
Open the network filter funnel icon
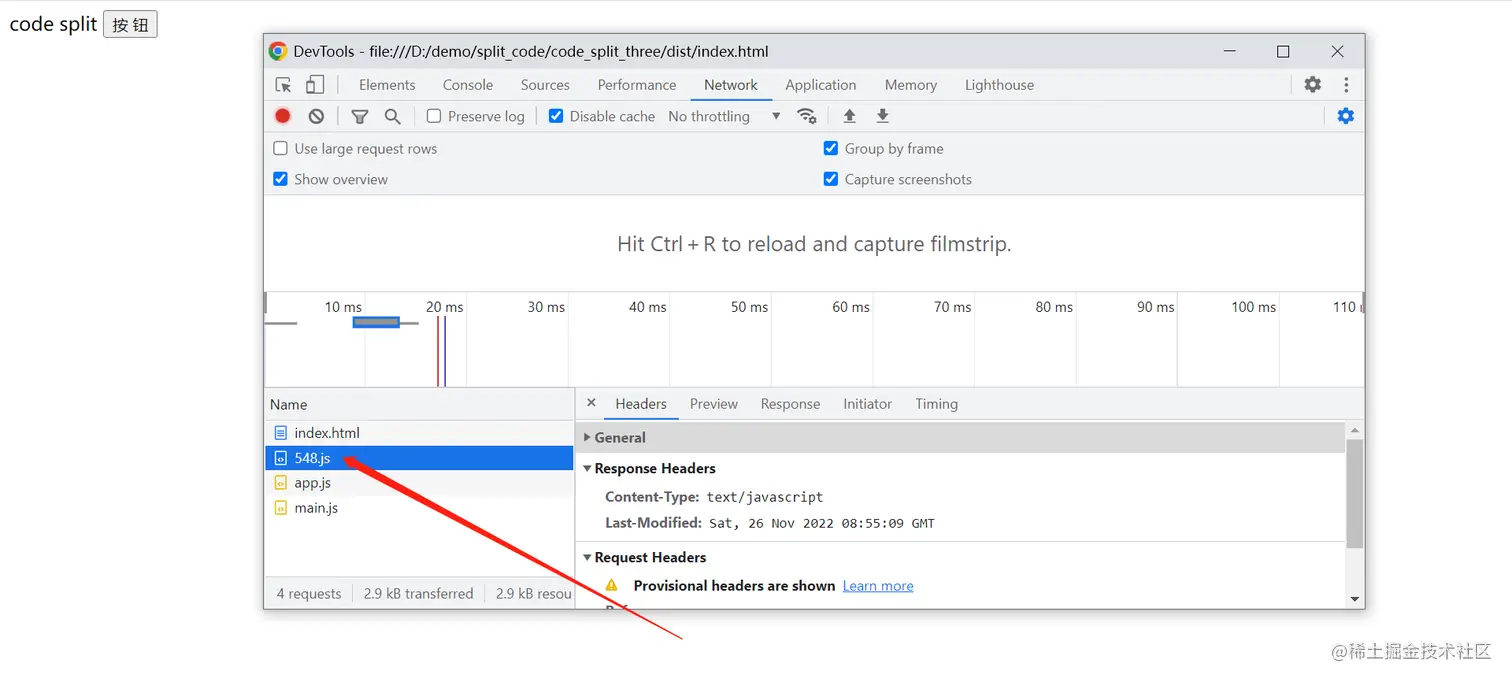pos(360,117)
